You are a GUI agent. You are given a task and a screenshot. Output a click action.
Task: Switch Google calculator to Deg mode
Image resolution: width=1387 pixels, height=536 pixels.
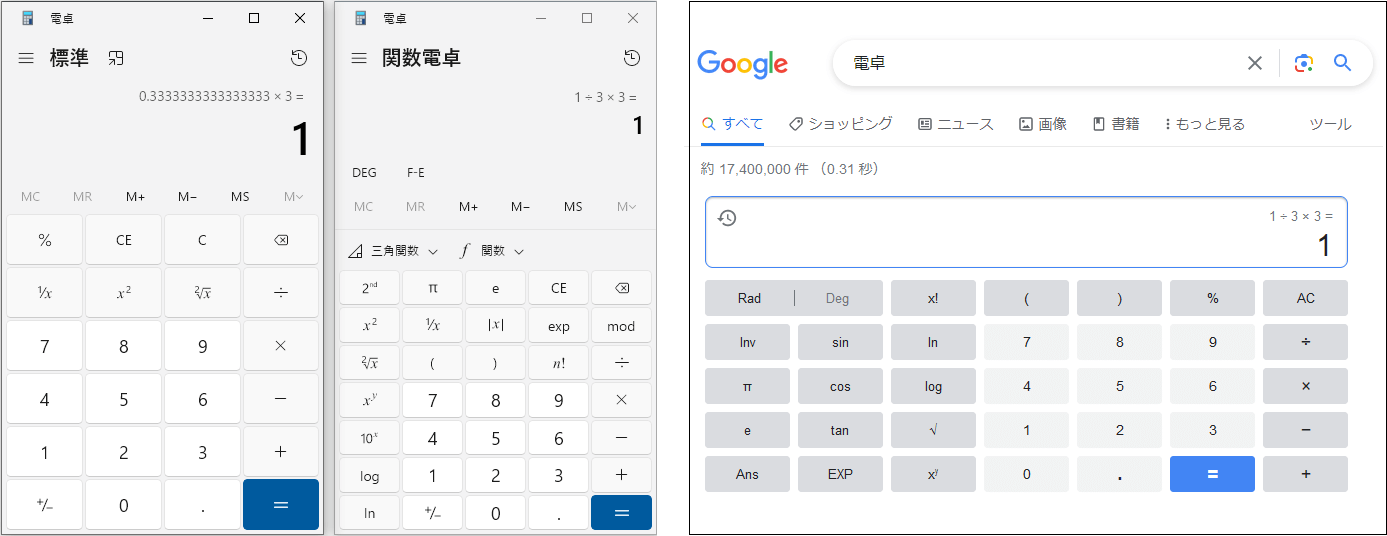[x=837, y=298]
